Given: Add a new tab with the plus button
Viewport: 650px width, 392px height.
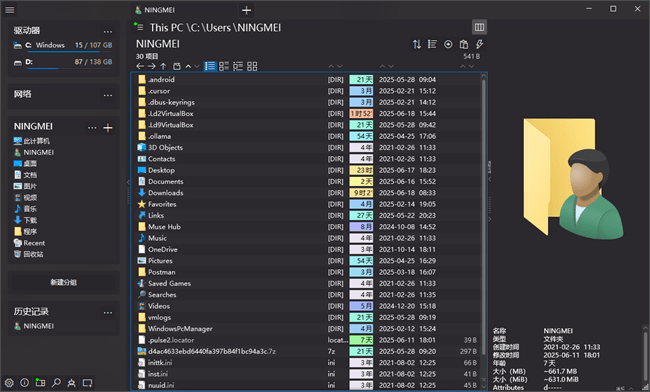Looking at the screenshot, I should click(x=246, y=10).
